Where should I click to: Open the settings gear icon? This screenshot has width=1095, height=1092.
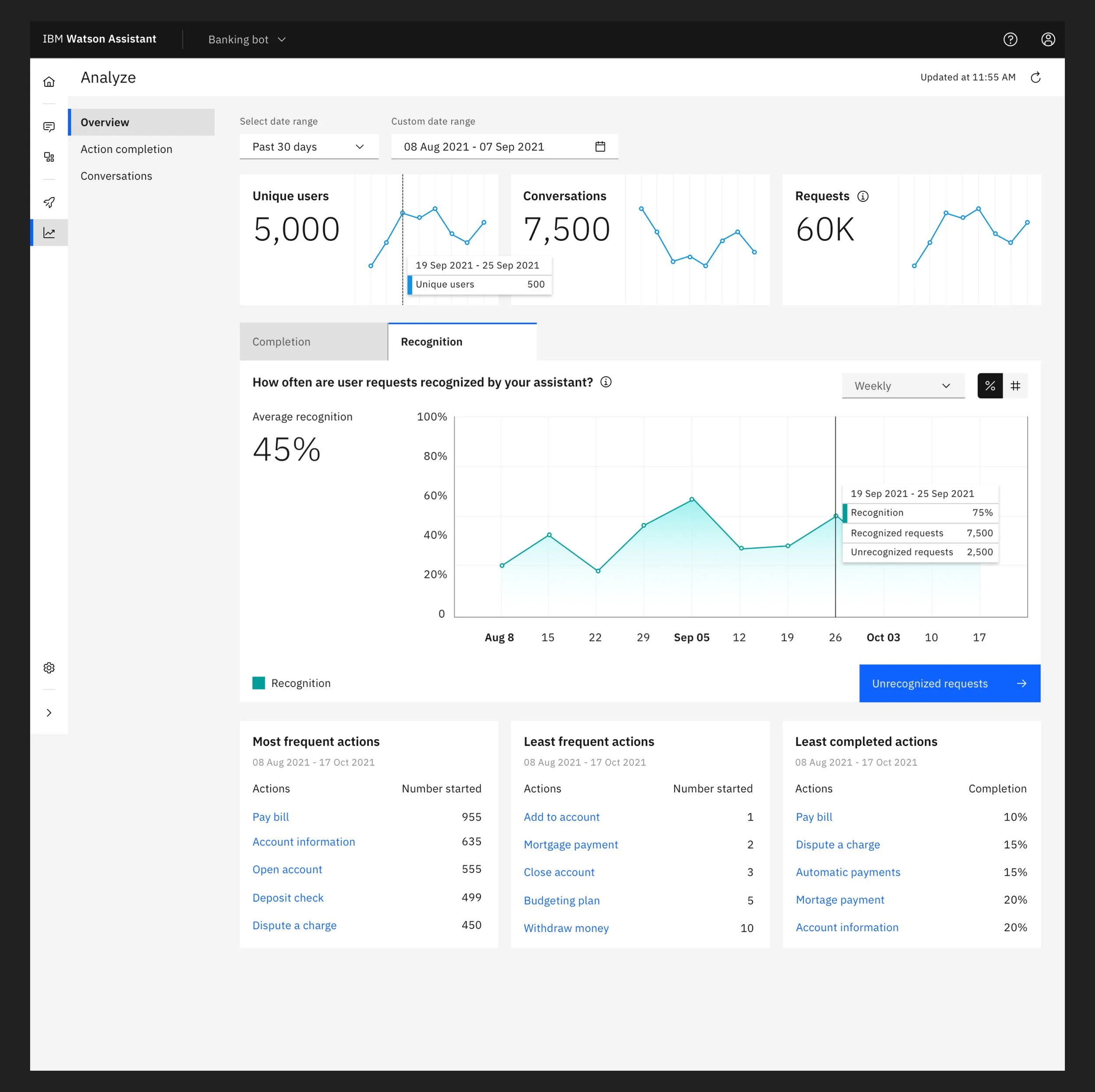49,668
